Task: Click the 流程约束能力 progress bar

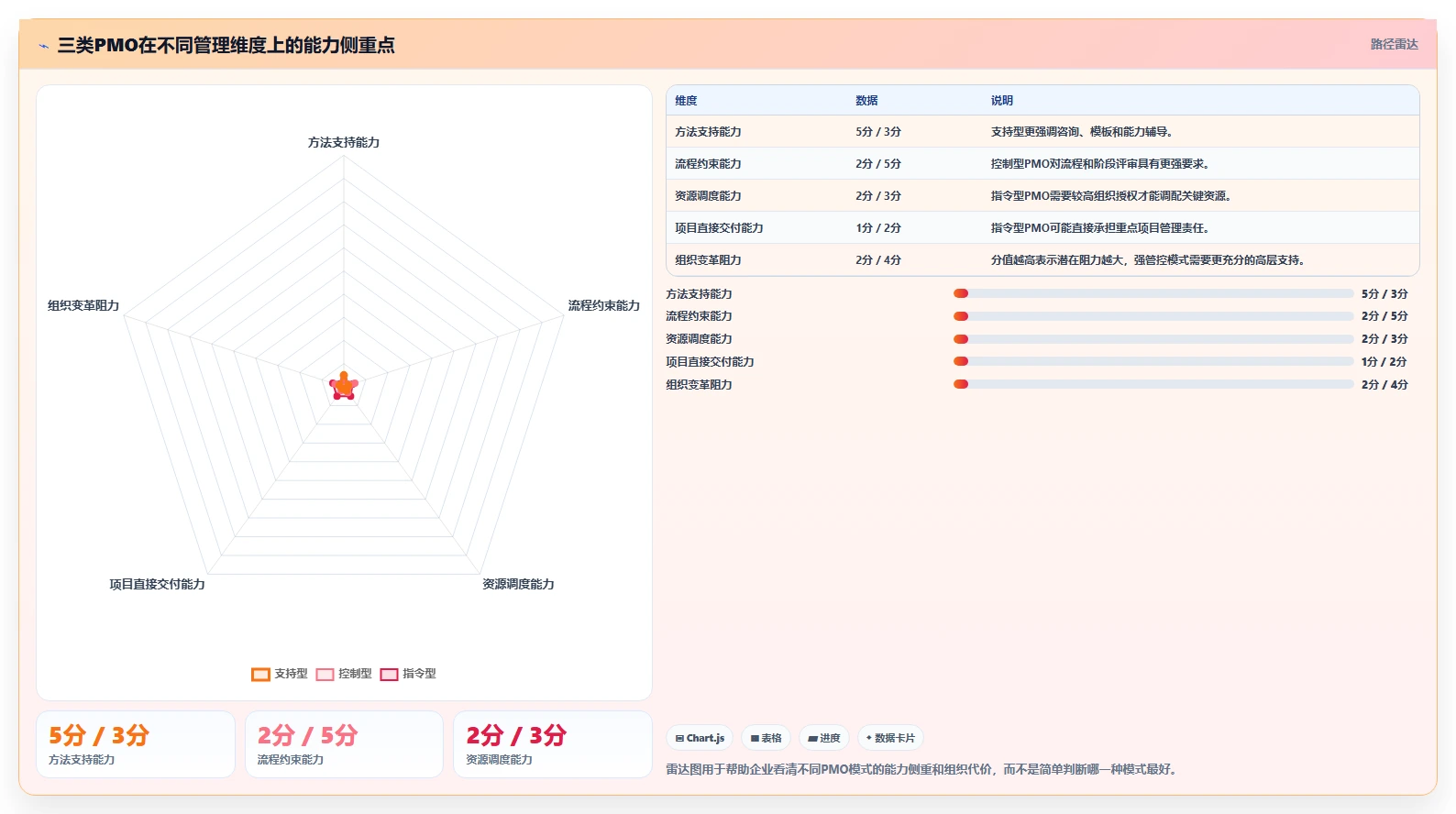Action: (x=1153, y=316)
